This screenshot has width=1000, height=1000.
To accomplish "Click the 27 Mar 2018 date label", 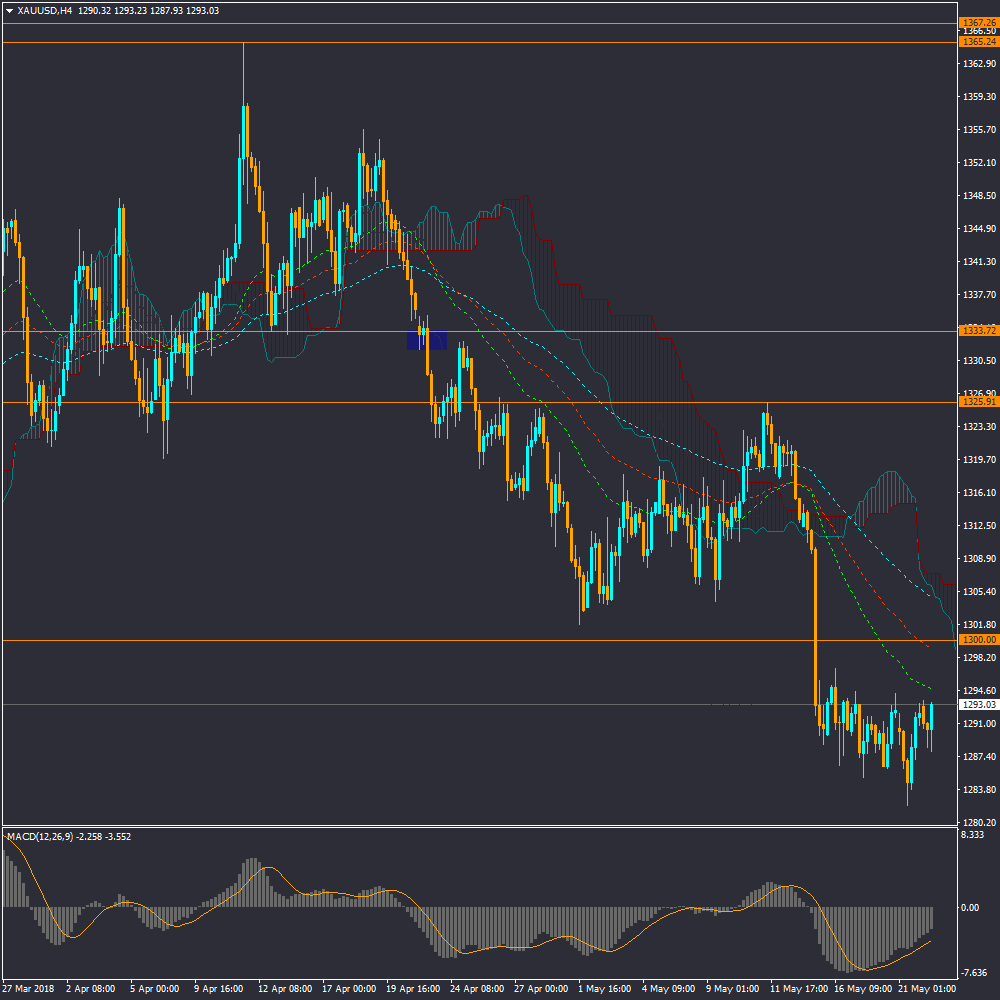I will pos(31,988).
